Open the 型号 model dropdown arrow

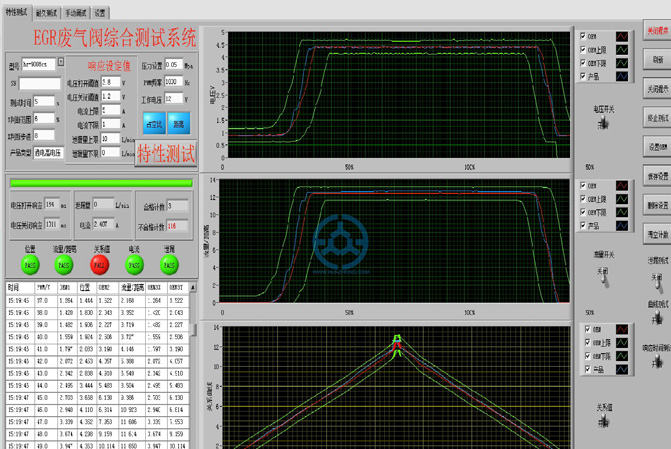point(61,62)
